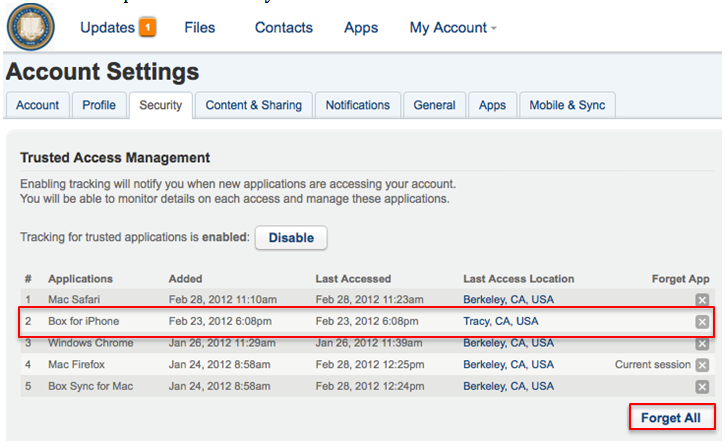Screen dimensions: 727x444
Task: Click the Applications column header
Action: (80, 279)
